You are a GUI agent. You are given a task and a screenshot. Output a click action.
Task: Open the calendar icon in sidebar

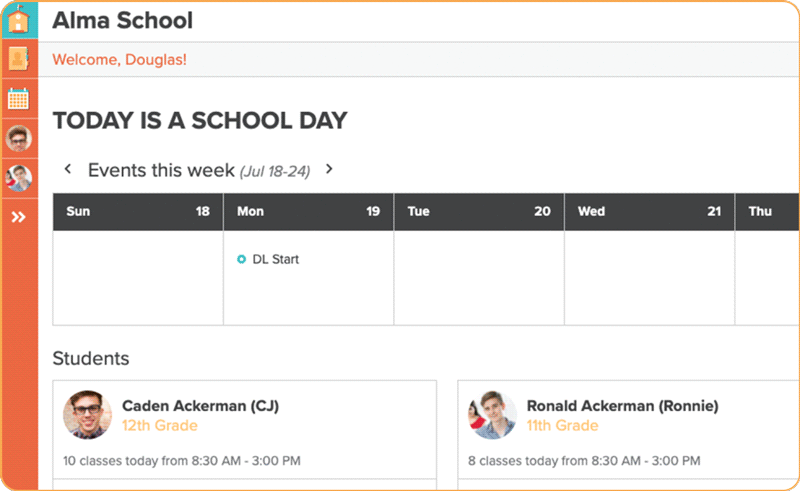point(19,99)
